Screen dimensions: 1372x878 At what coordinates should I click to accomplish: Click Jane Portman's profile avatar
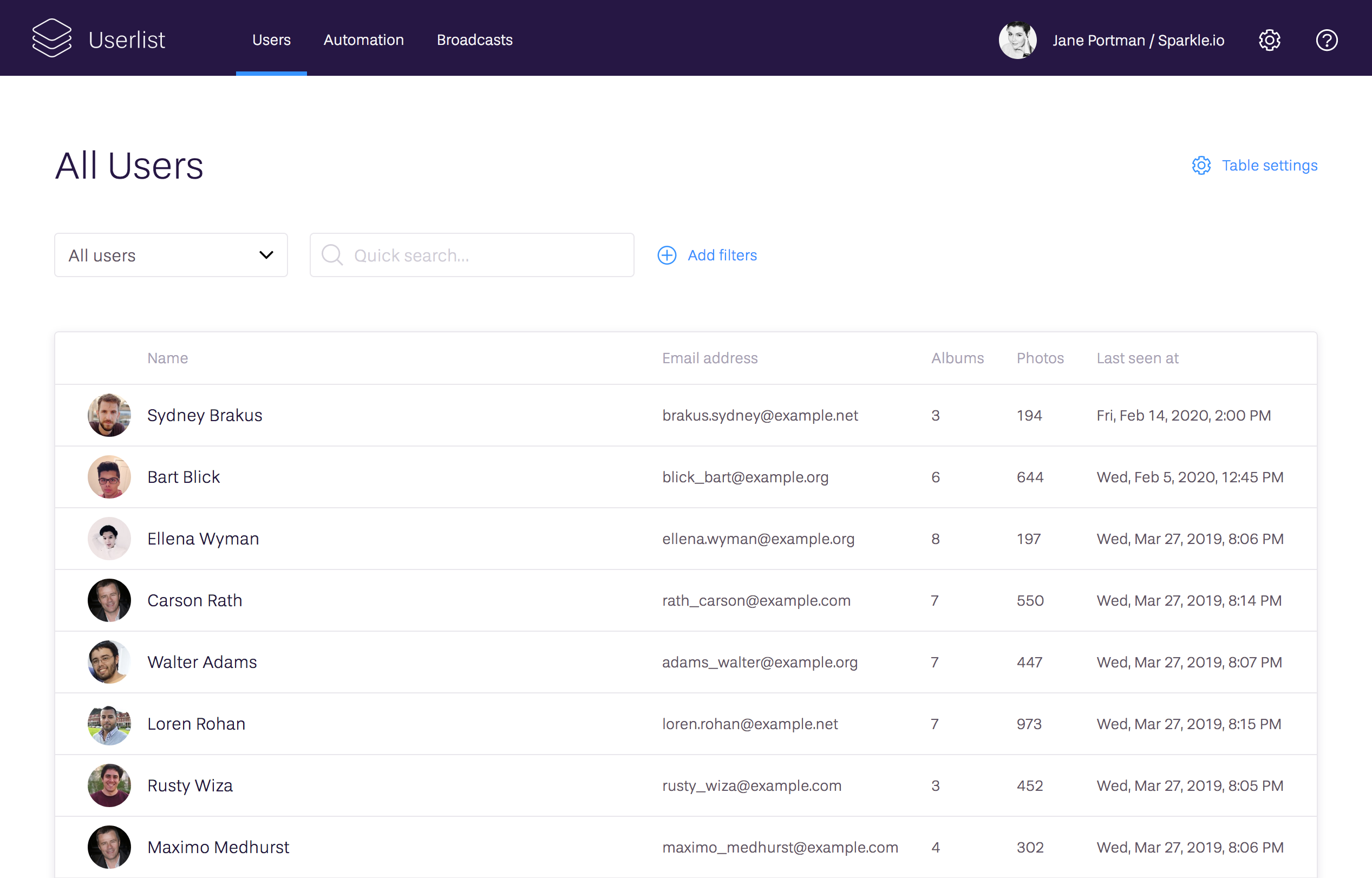point(1017,40)
